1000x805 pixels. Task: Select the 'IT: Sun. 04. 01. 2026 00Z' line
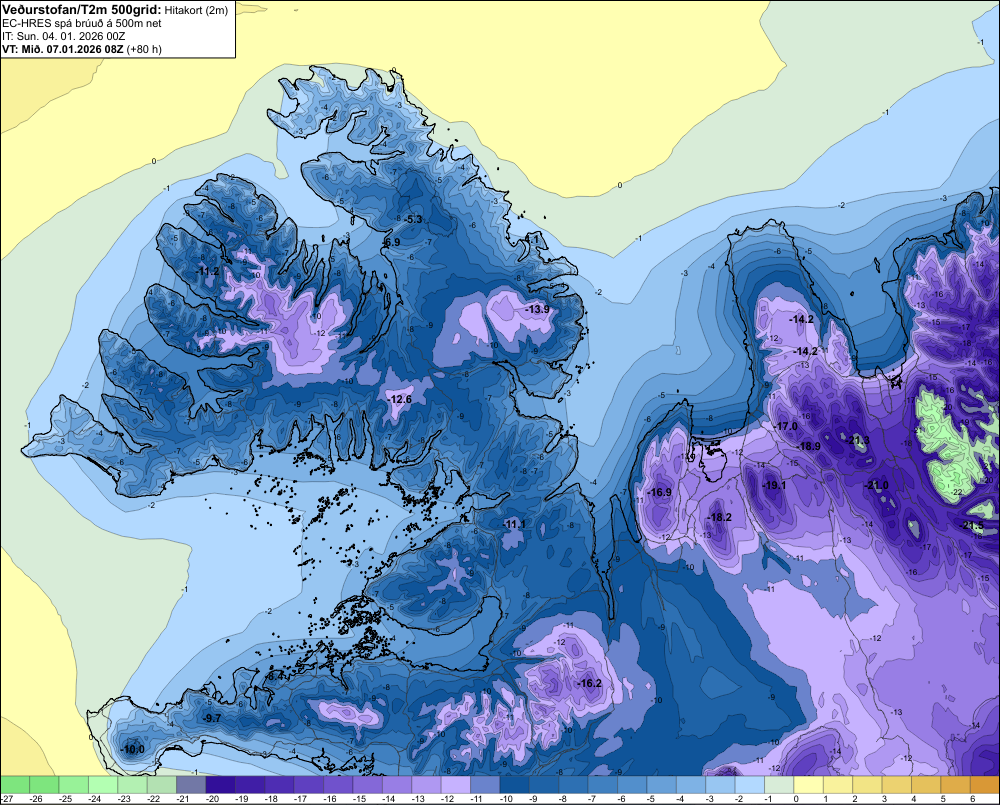click(x=64, y=36)
